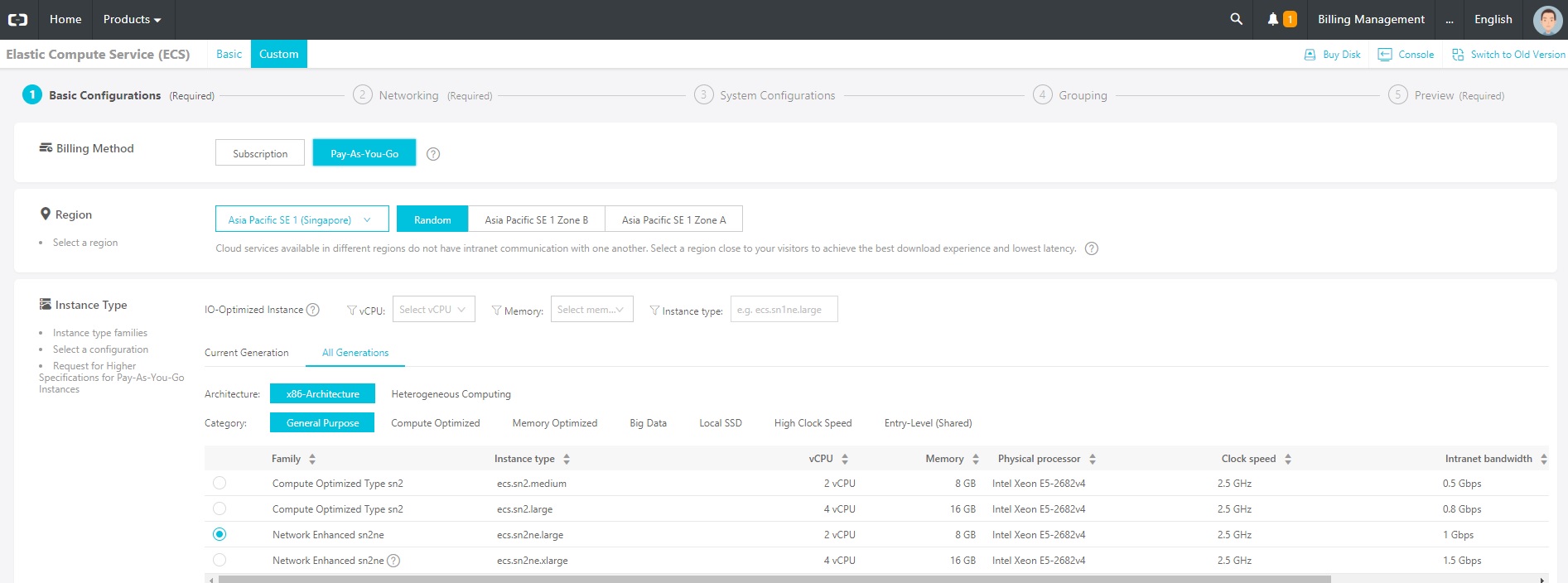Open the Select vCPU dropdown
The height and width of the screenshot is (583, 1568).
(x=434, y=309)
